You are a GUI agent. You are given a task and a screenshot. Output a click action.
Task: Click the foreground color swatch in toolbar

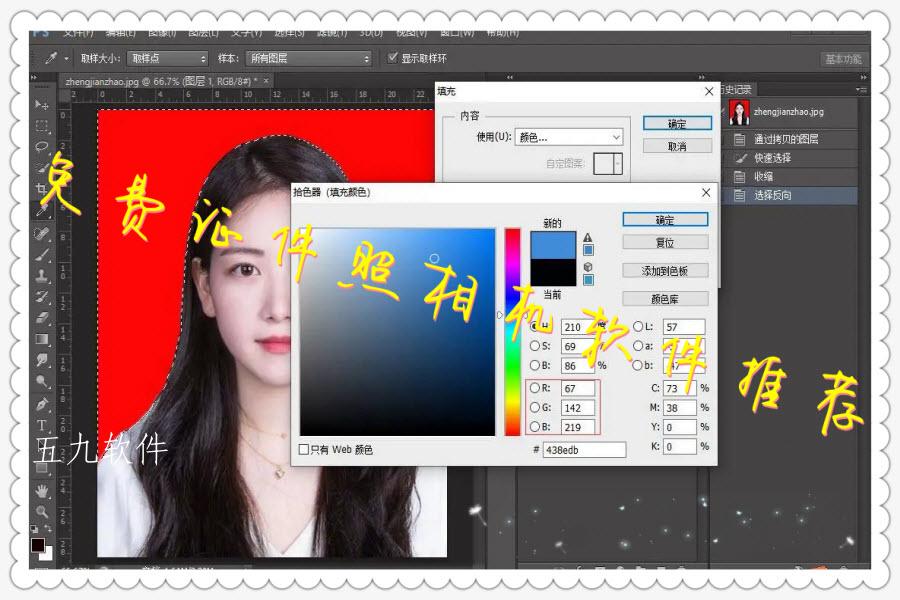point(37,544)
